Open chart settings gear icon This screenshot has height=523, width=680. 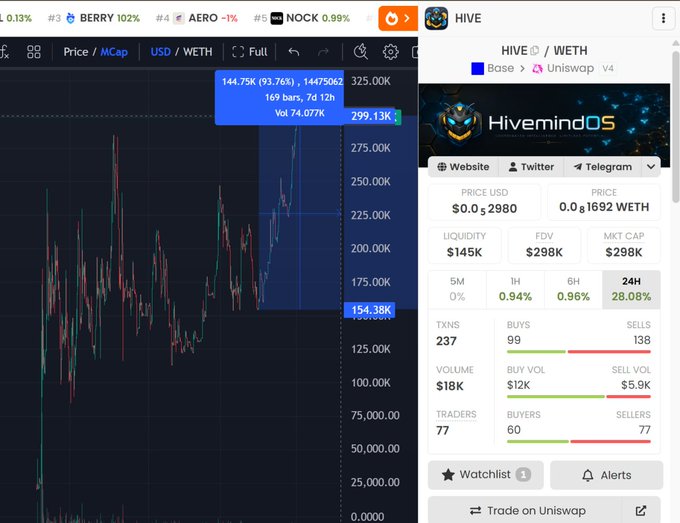(390, 52)
